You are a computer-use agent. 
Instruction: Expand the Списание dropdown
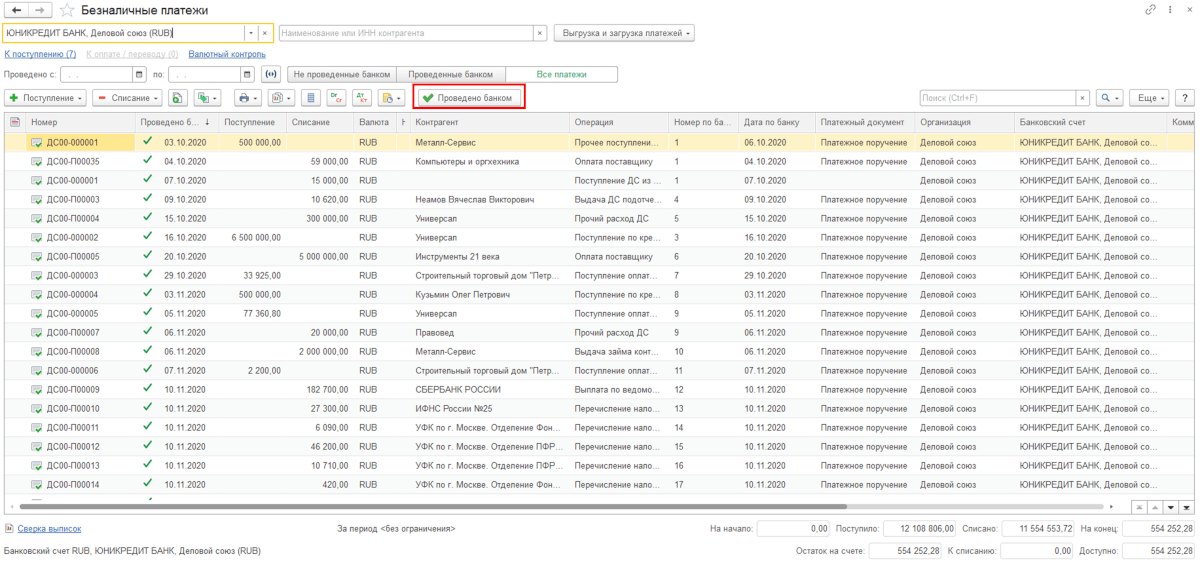click(x=128, y=98)
